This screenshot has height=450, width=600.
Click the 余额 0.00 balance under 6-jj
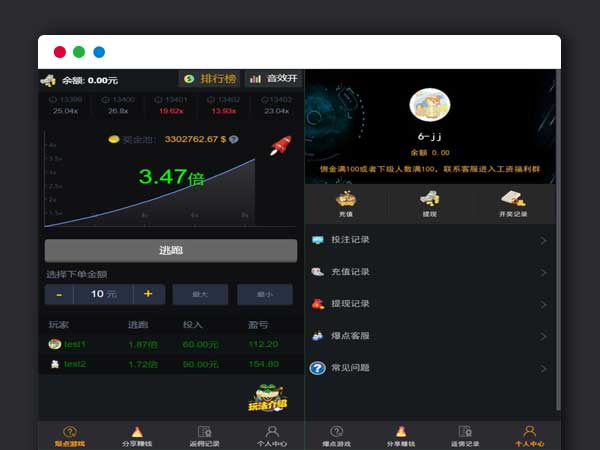[x=430, y=153]
